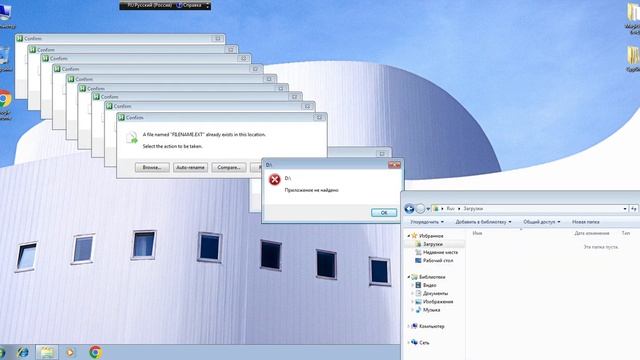Click OK in the D:\ error dialog
Screen dimensions: 640x360
coord(384,213)
